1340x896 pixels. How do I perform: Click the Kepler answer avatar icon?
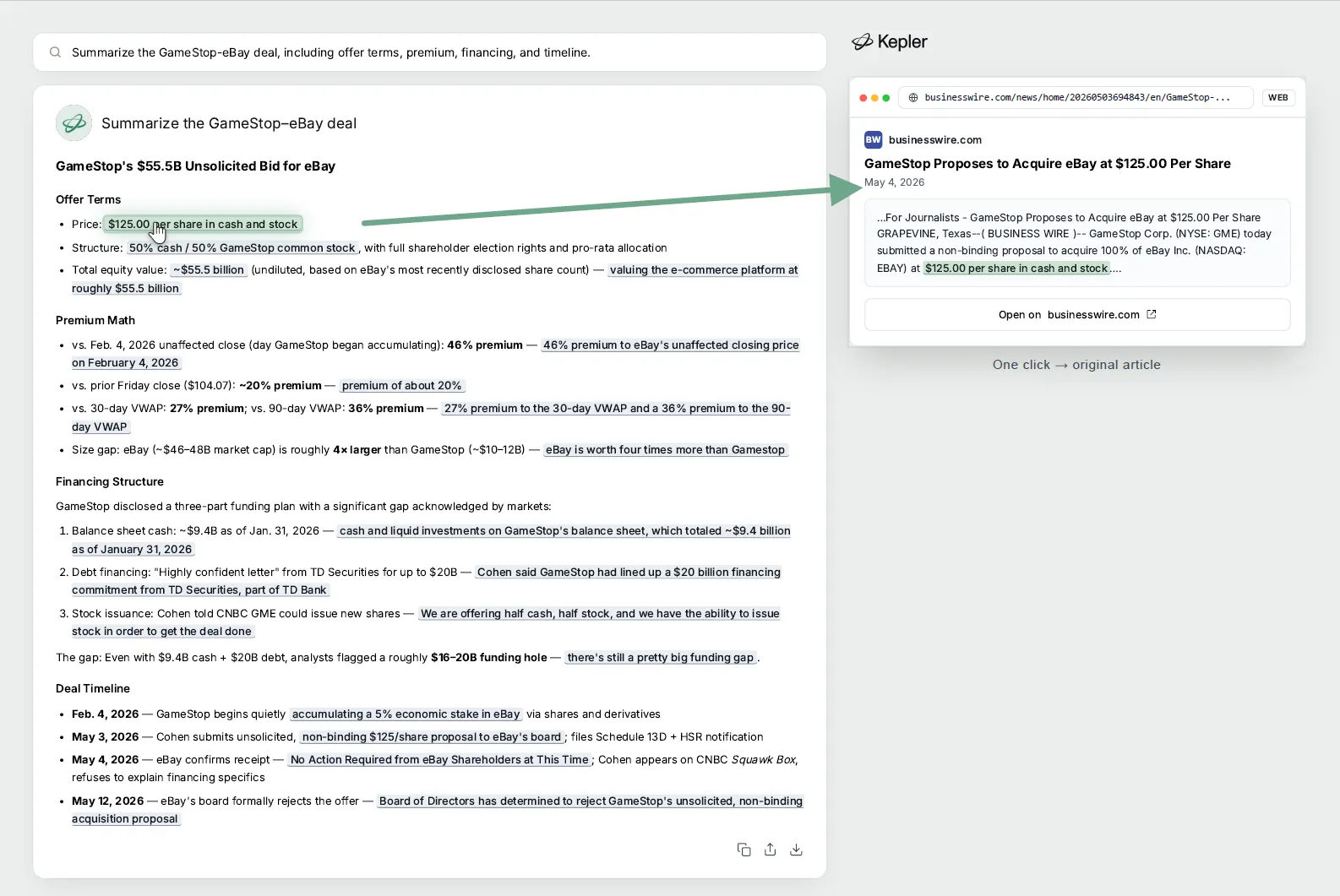point(74,123)
